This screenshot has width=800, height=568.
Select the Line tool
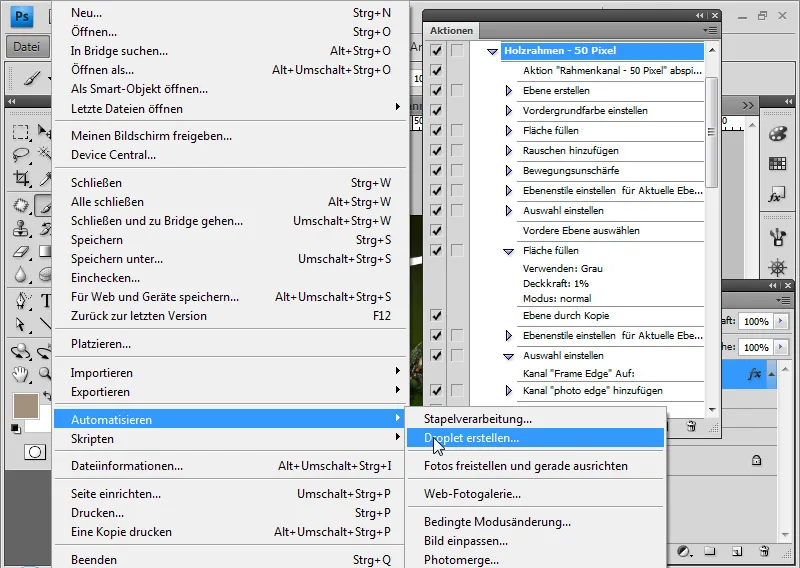[x=45, y=324]
